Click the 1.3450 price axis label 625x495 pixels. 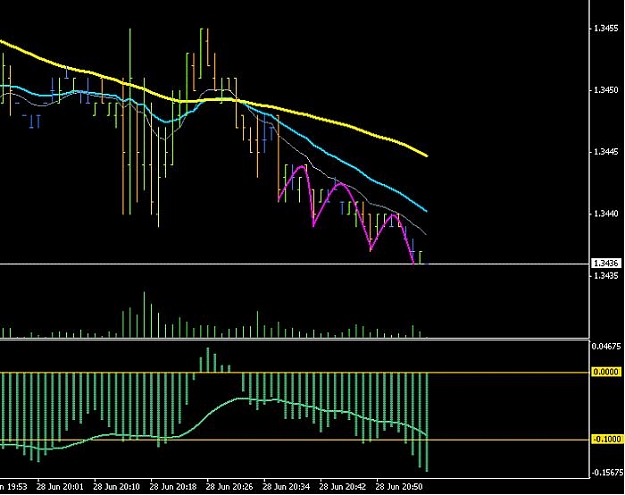pos(606,90)
